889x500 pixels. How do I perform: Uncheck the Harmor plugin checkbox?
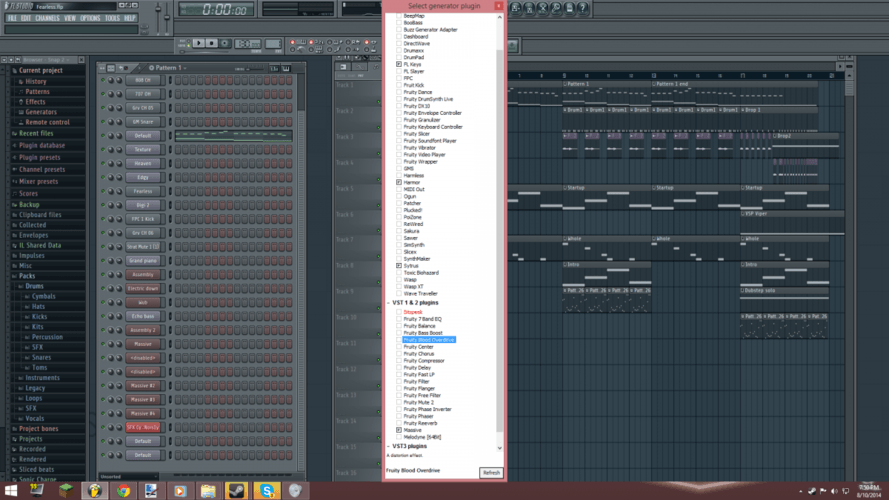(x=400, y=182)
